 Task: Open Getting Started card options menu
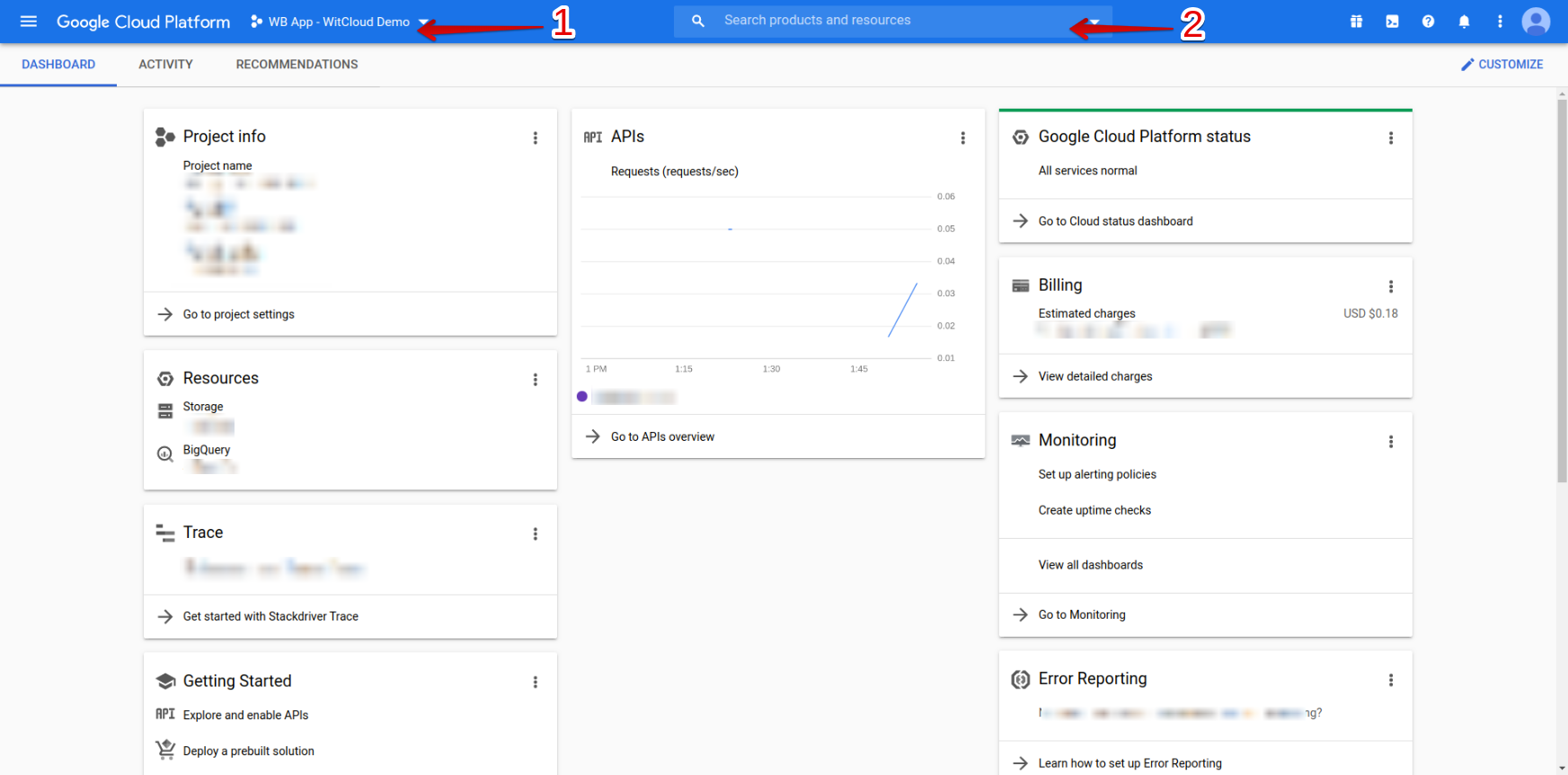[536, 683]
